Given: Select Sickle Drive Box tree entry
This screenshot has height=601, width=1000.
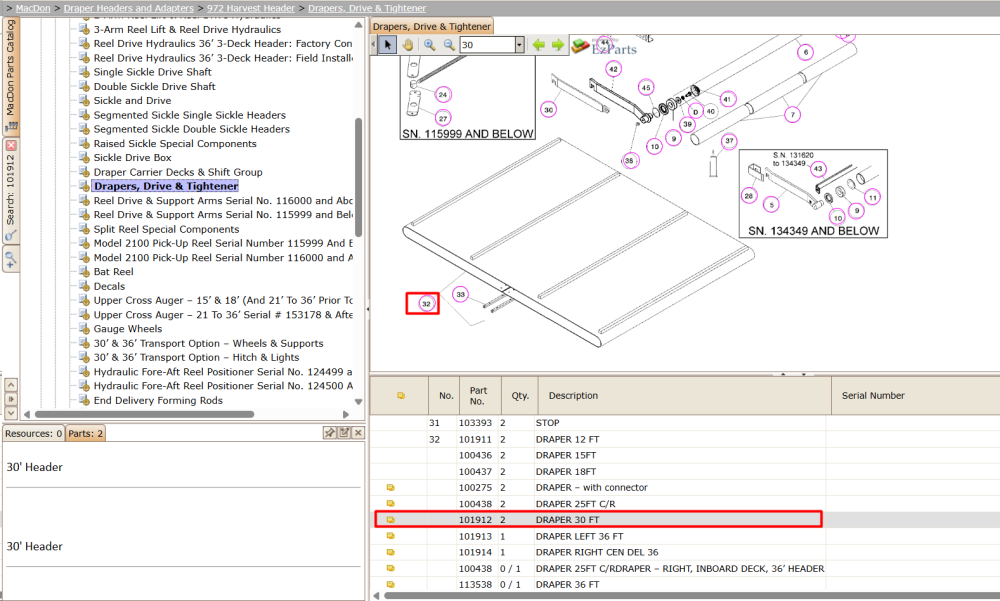Looking at the screenshot, I should 132,158.
